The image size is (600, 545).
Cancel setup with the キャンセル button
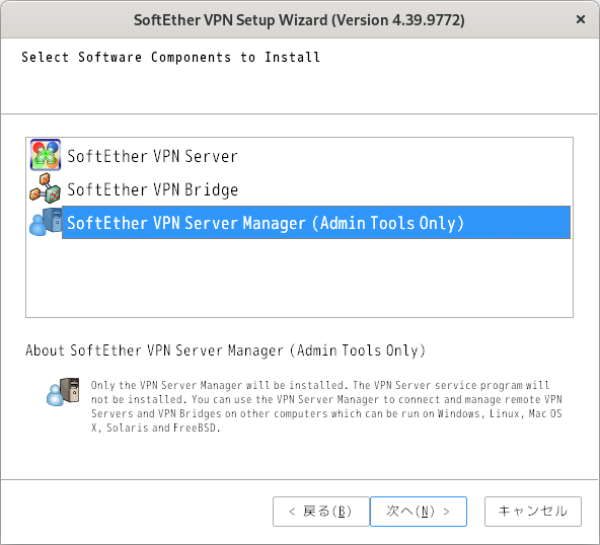533,511
